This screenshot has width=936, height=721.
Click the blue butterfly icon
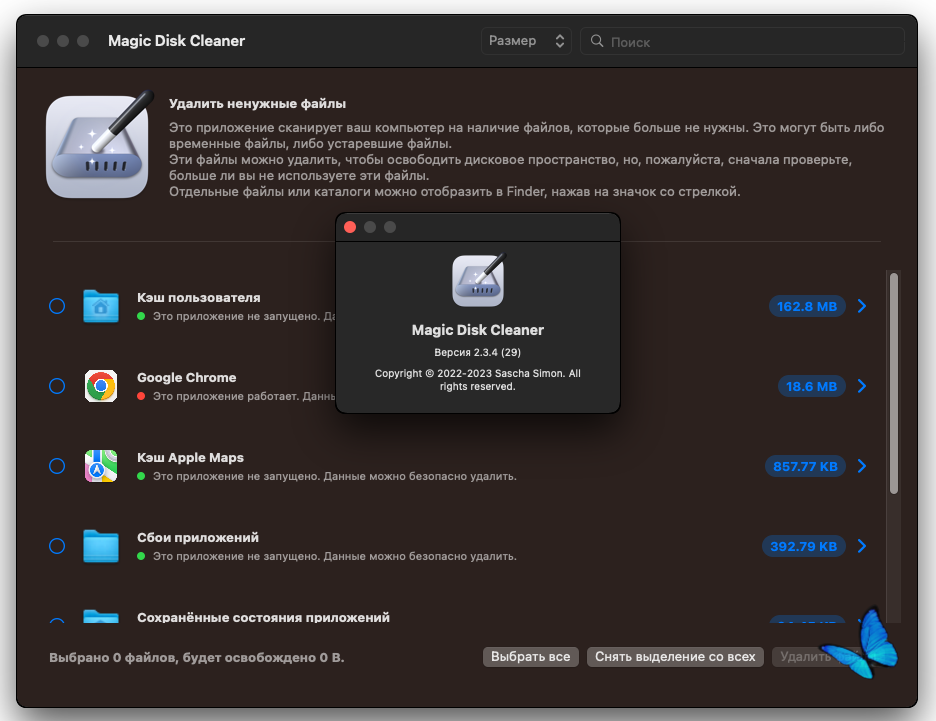863,643
